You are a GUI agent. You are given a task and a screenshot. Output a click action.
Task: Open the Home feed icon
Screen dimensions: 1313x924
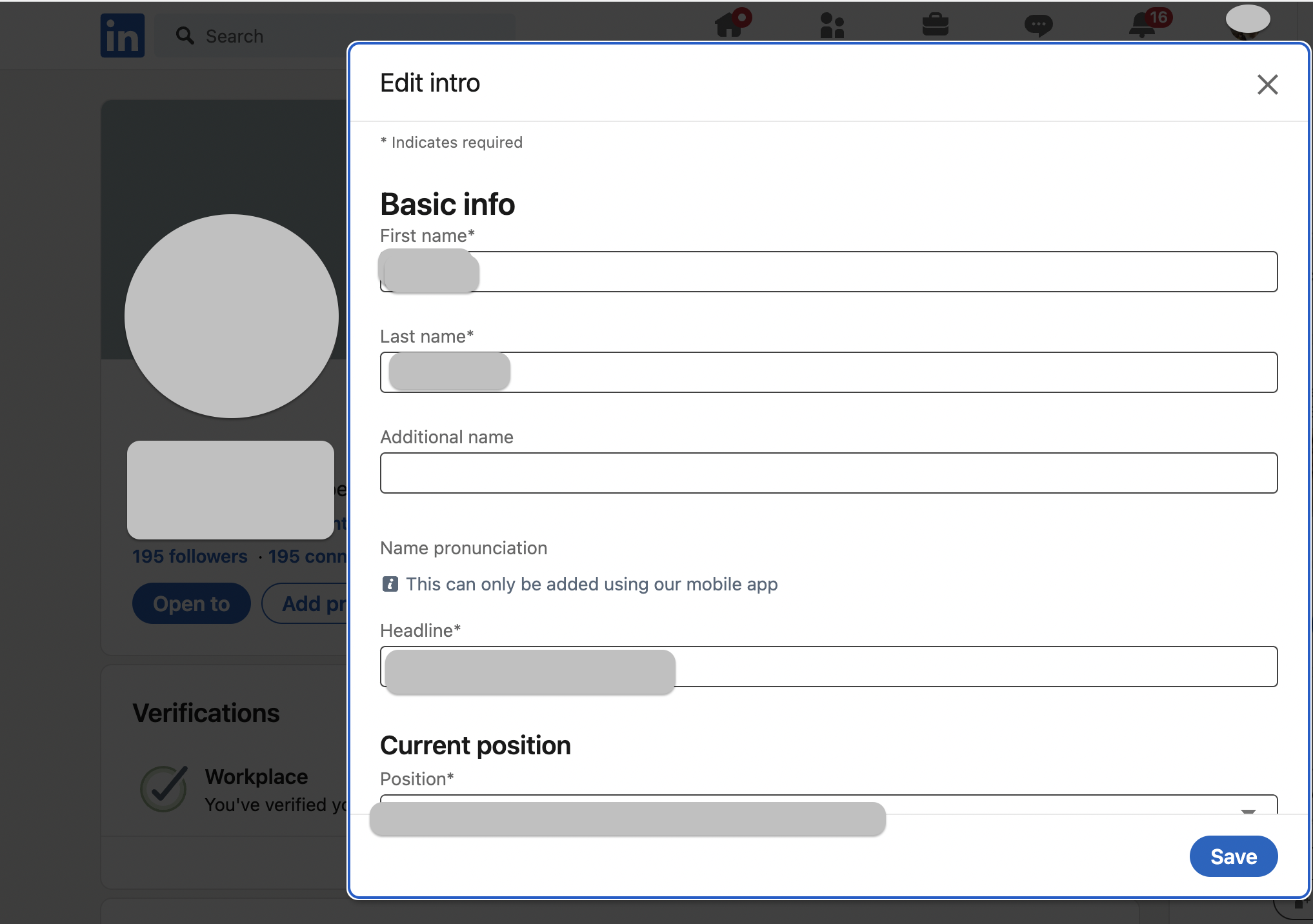729,25
